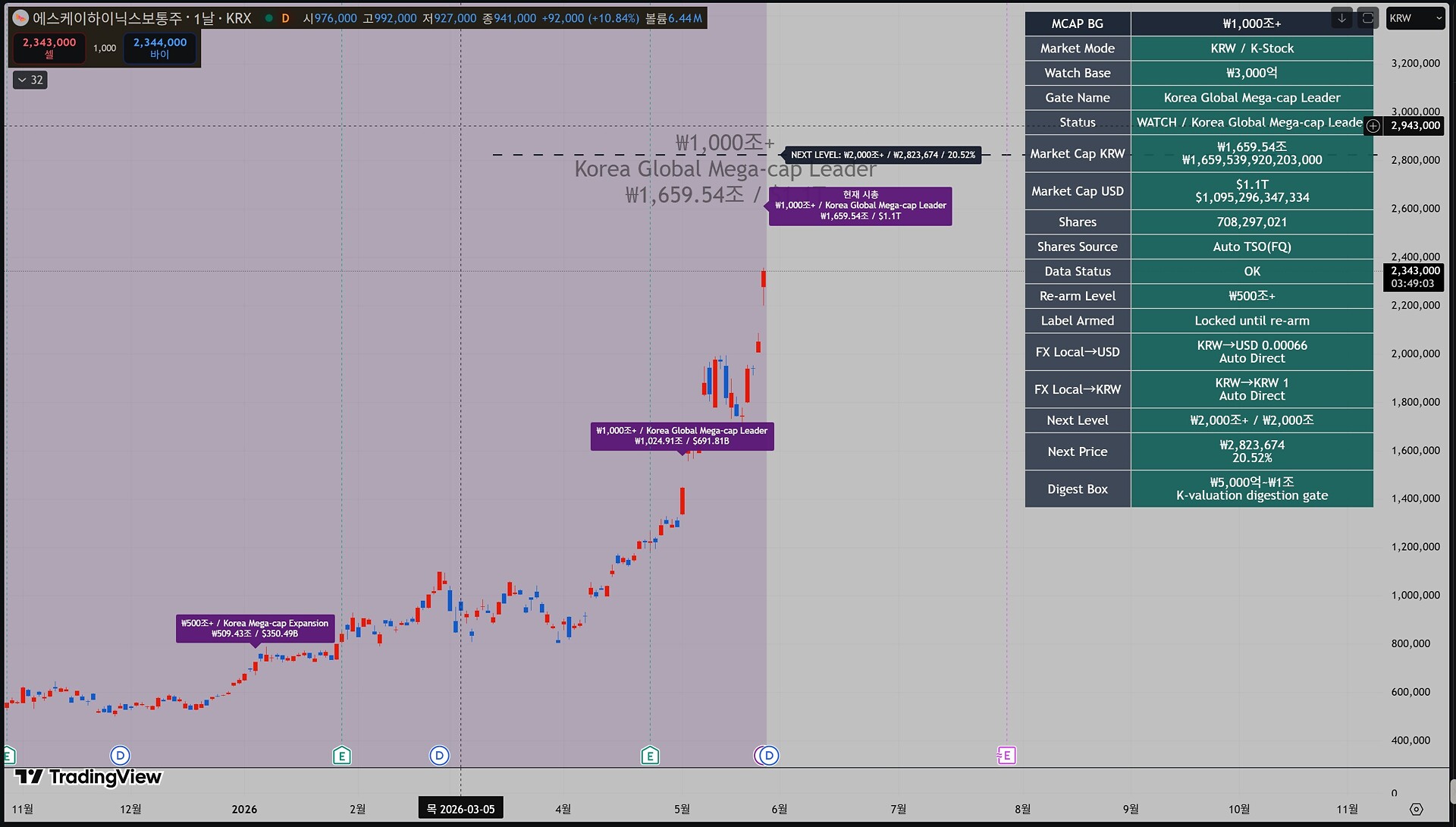This screenshot has height=827, width=1456.
Task: Click the Watch Base ₩3,000억 value cell
Action: [1252, 73]
